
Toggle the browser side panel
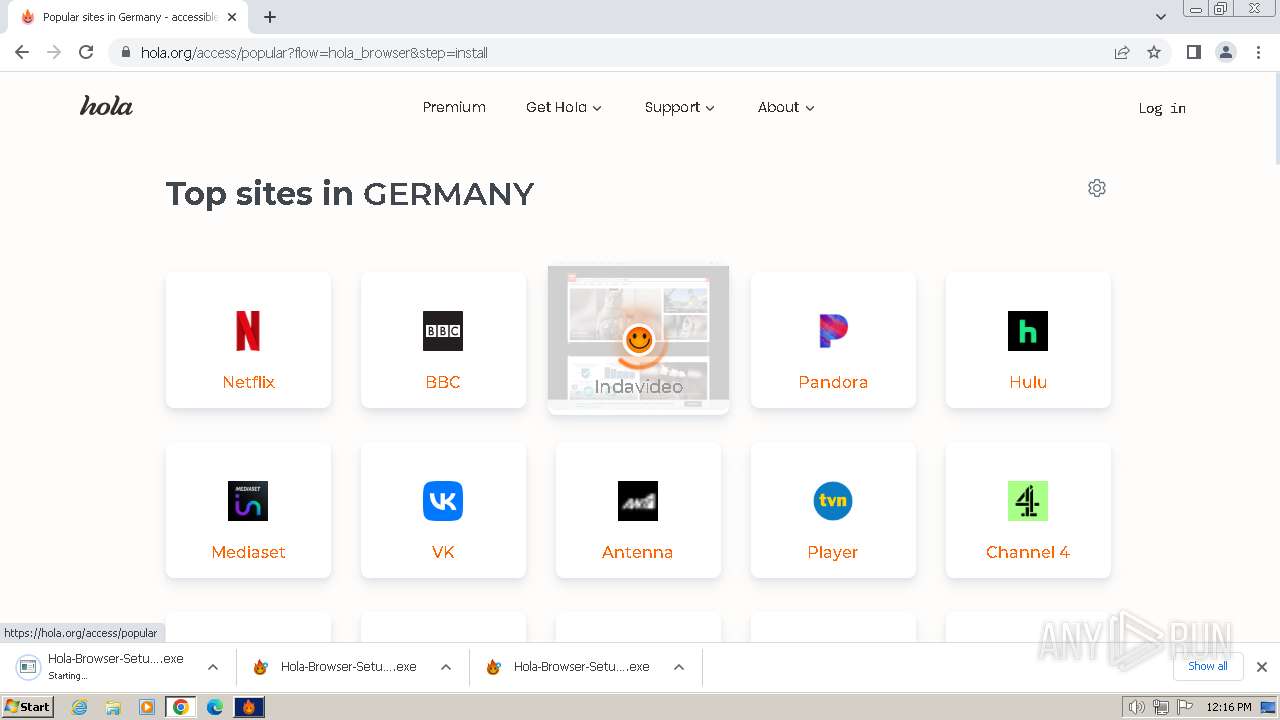point(1194,52)
